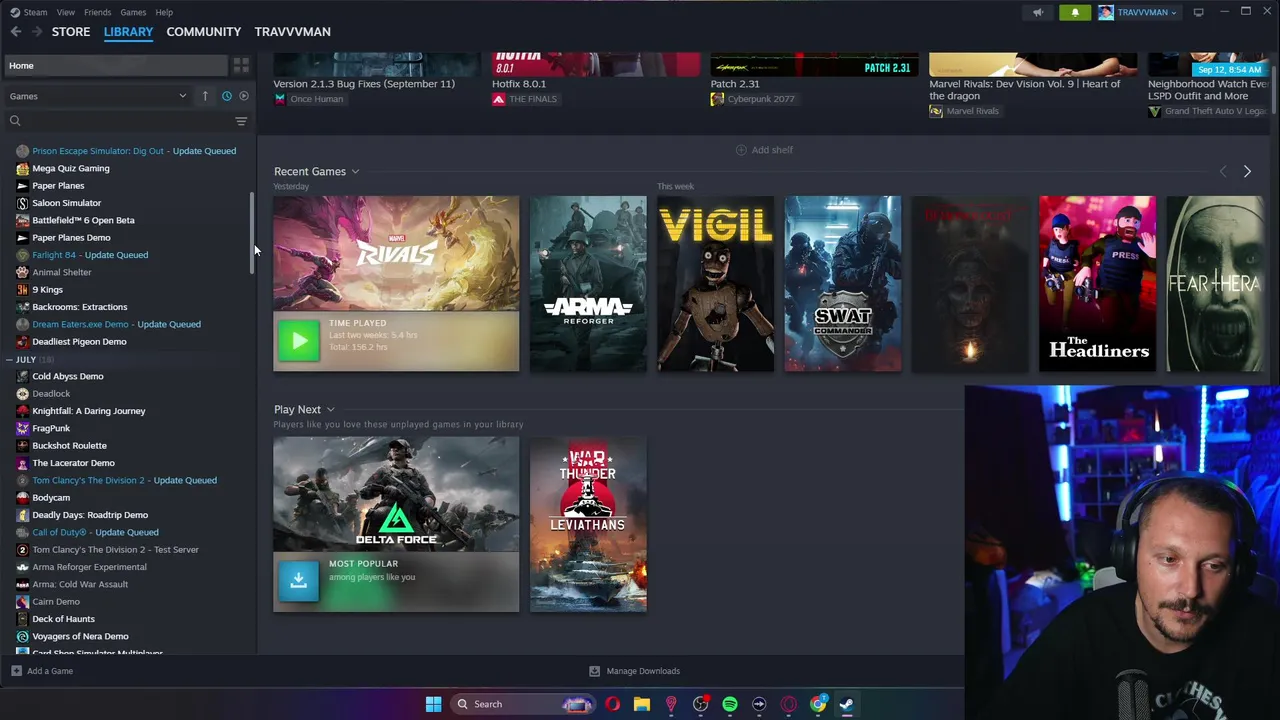Open the TRAVVVMAN profile tab

tap(292, 32)
